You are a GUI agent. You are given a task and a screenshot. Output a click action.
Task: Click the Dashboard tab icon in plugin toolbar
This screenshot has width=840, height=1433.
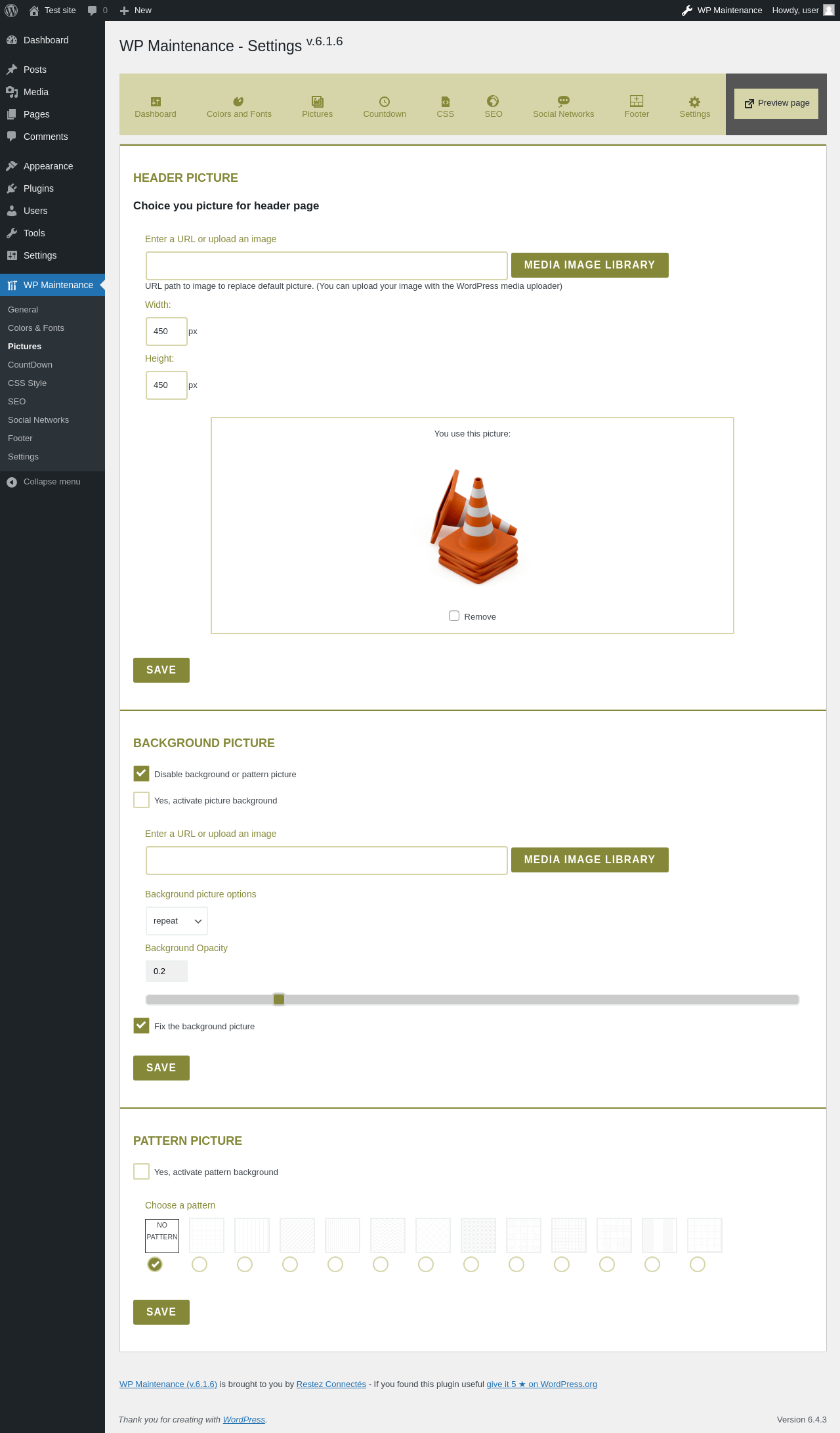point(156,101)
